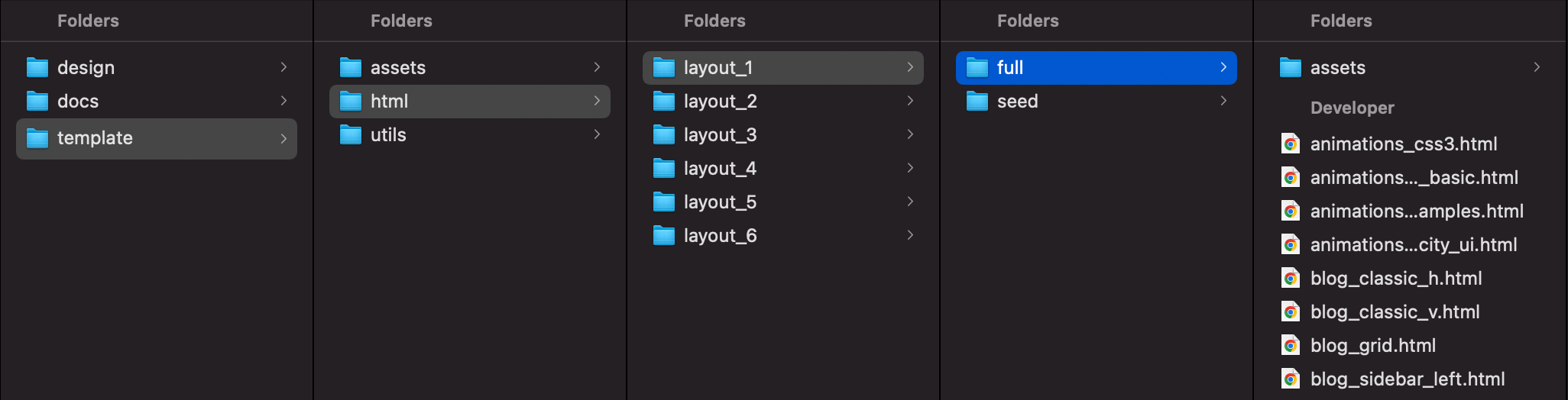Click Chrome icon beside blog_classic_h.html

pyautogui.click(x=1291, y=279)
